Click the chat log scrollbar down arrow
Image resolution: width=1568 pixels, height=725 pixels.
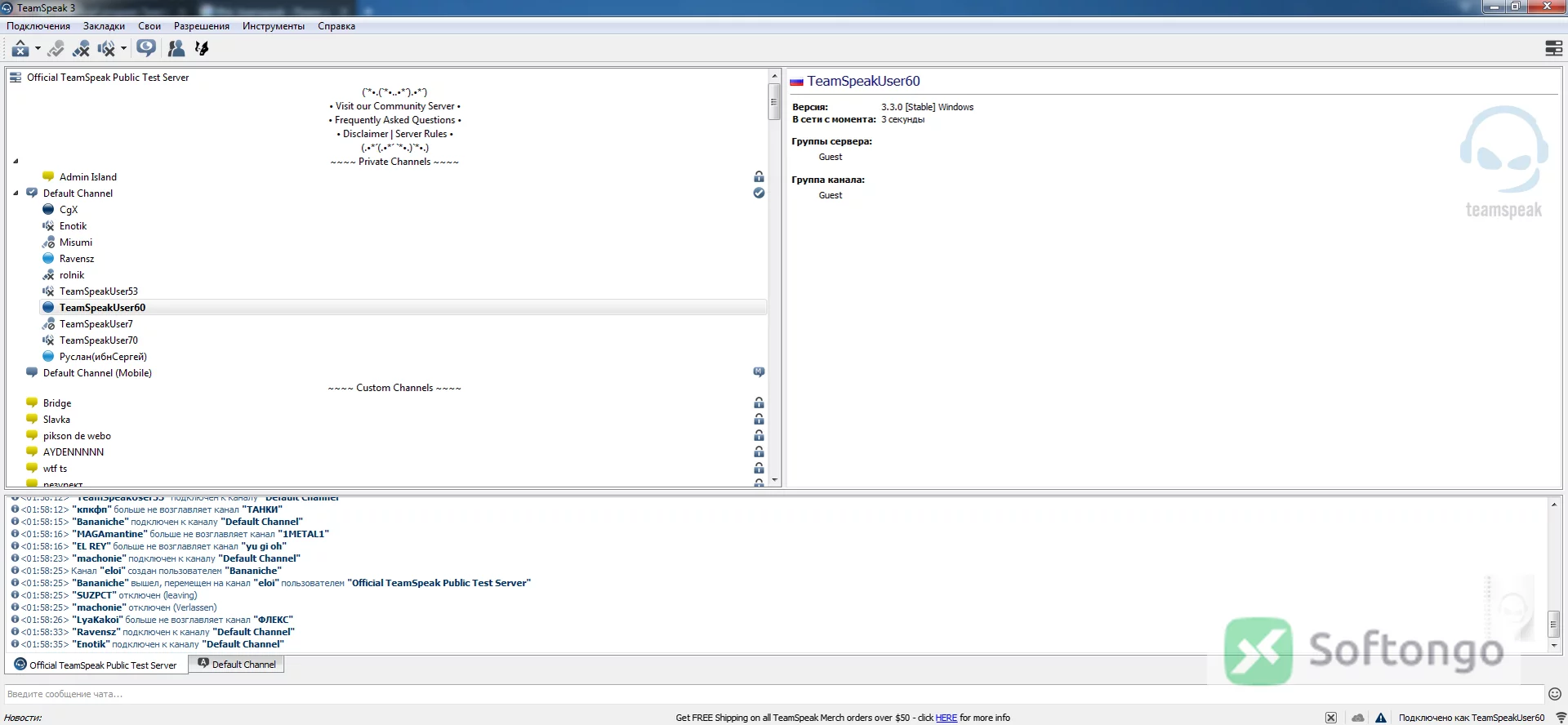coord(1553,646)
